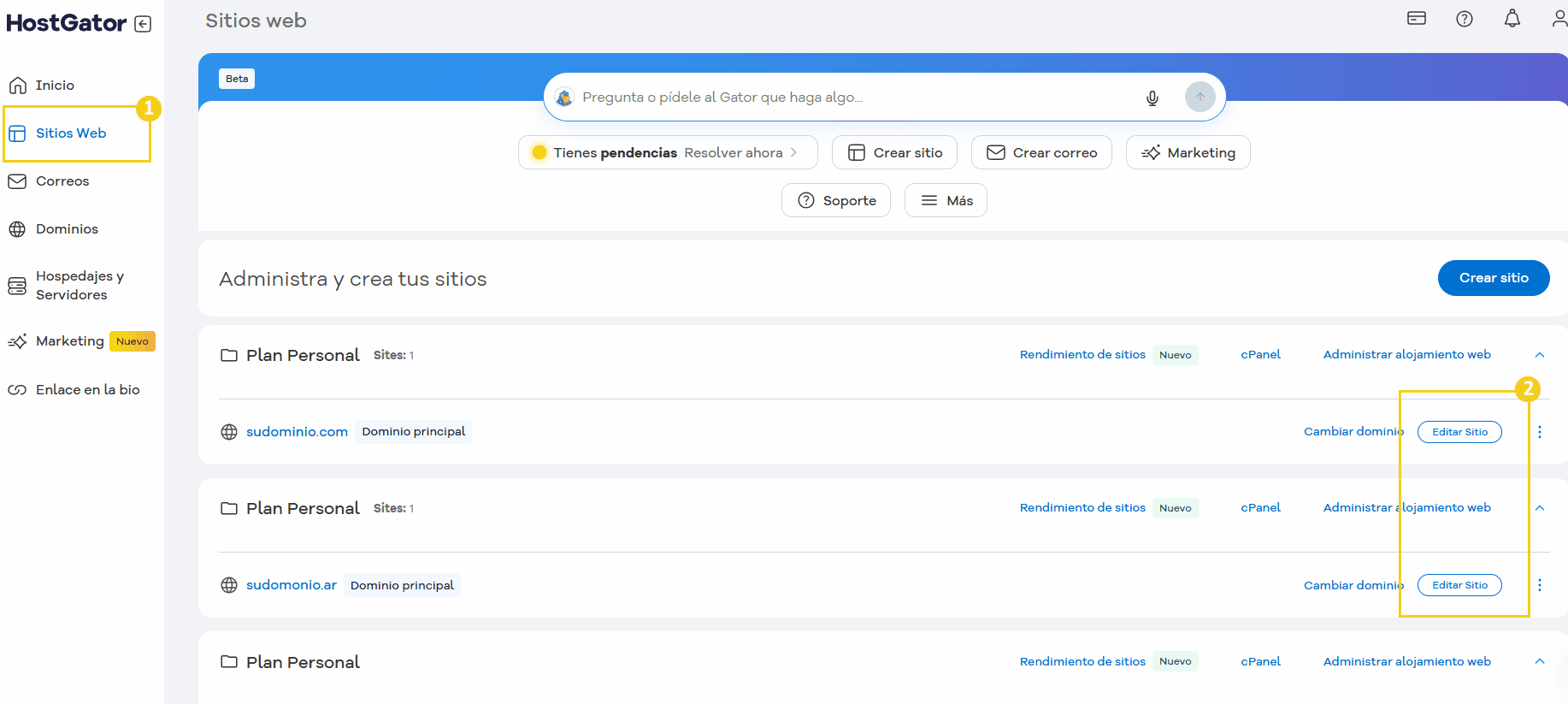Click the Crear correo chip
Screen dimensions: 1568x704
coord(1041,152)
